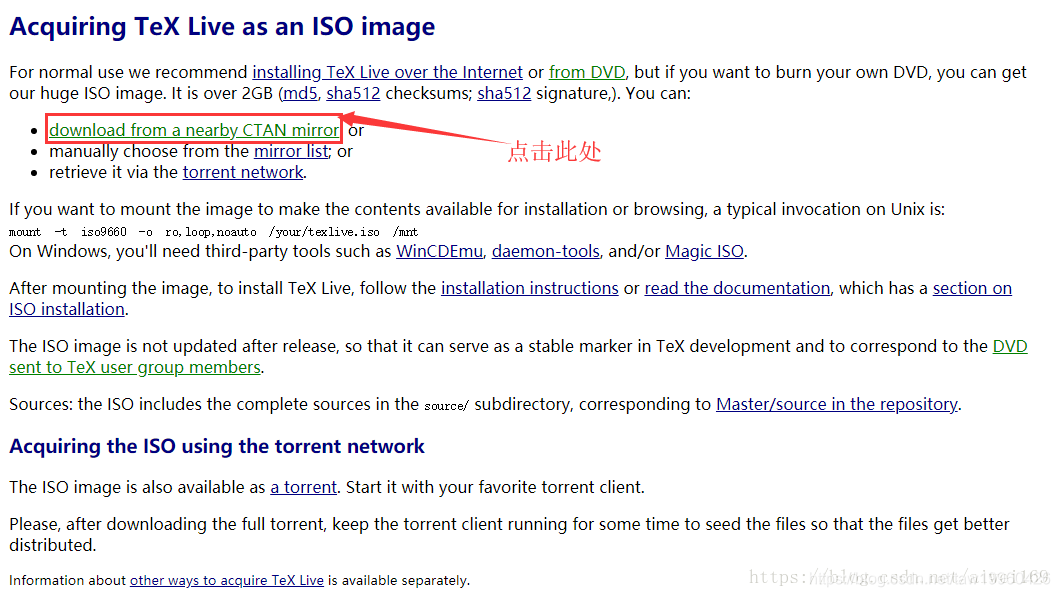Open the sha512 checksums link

[354, 93]
